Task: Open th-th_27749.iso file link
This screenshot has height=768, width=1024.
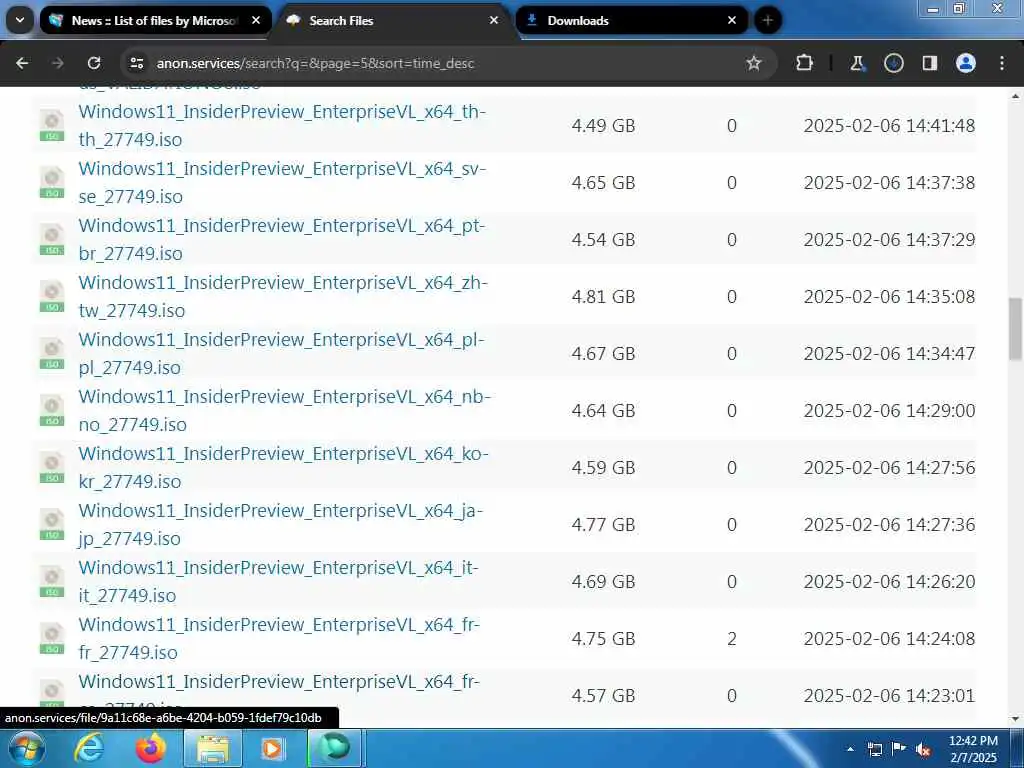Action: (282, 125)
